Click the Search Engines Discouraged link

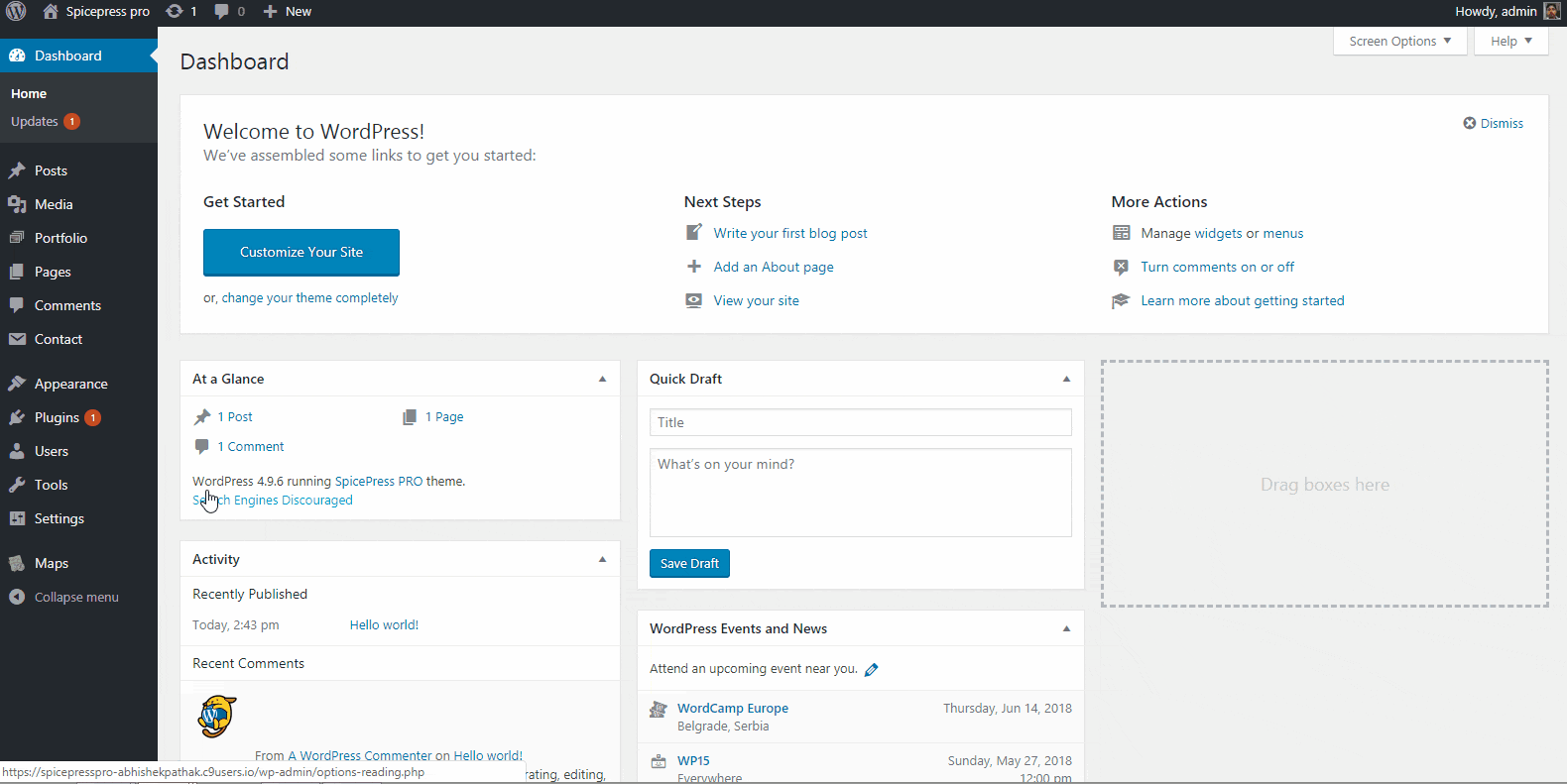273,500
